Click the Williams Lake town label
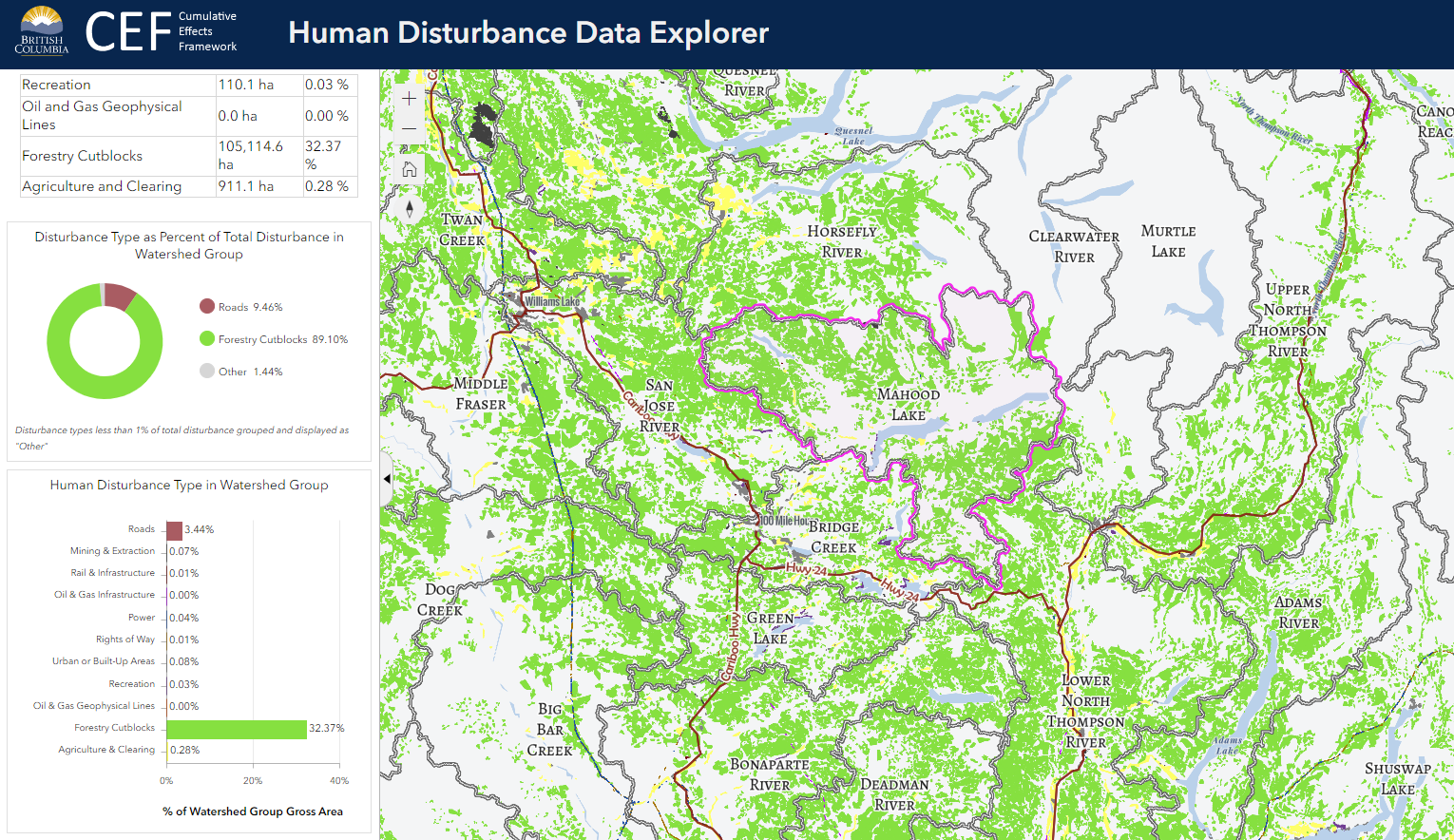 552,301
